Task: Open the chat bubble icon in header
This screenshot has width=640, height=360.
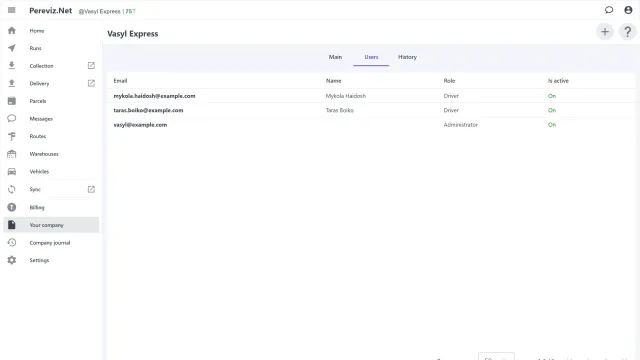Action: pyautogui.click(x=609, y=10)
